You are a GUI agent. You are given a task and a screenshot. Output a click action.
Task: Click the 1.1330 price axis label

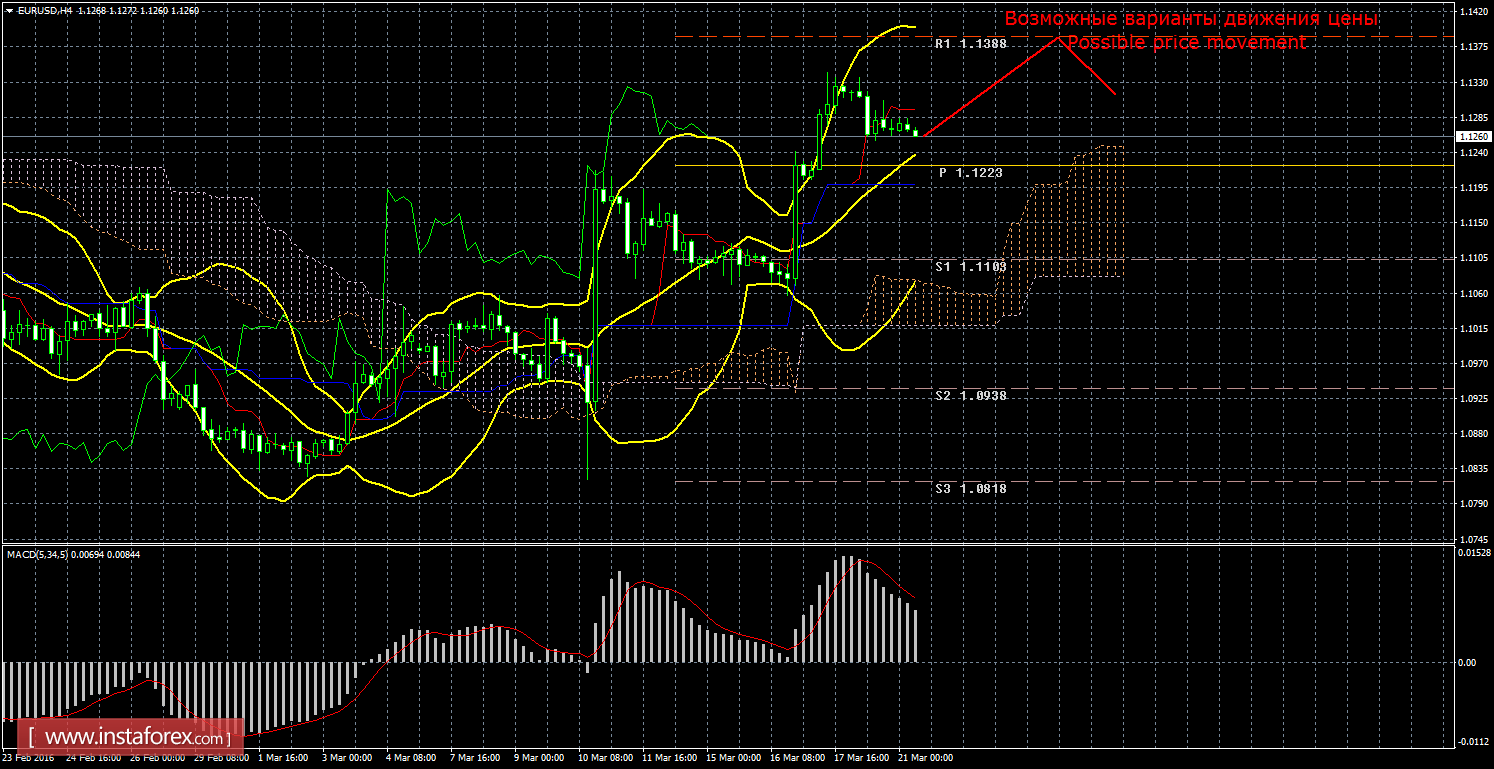click(x=1473, y=83)
